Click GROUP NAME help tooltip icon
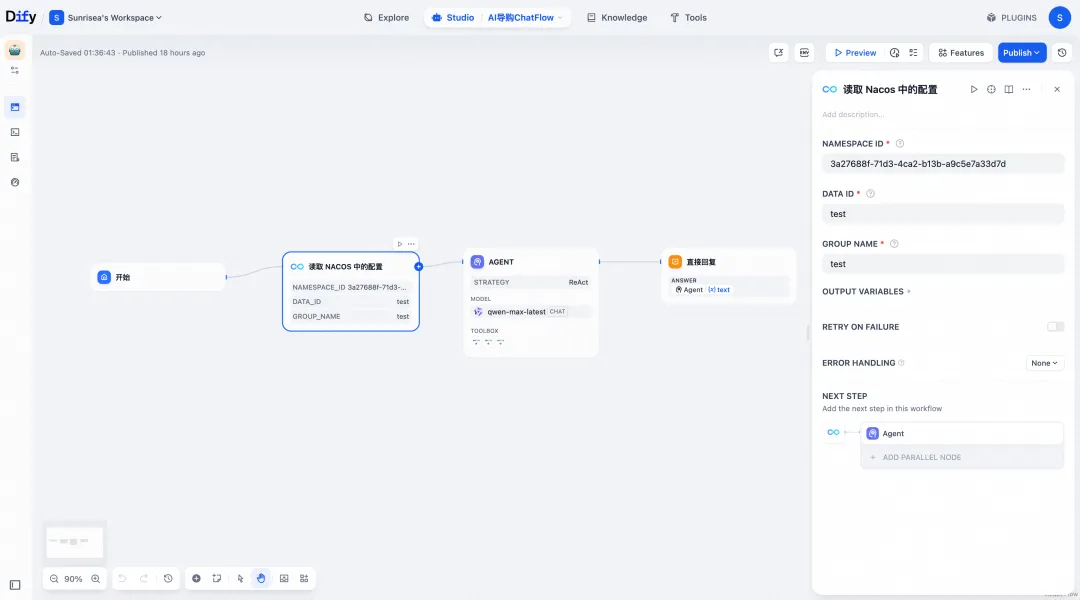Viewport: 1080px width, 600px height. (x=894, y=244)
